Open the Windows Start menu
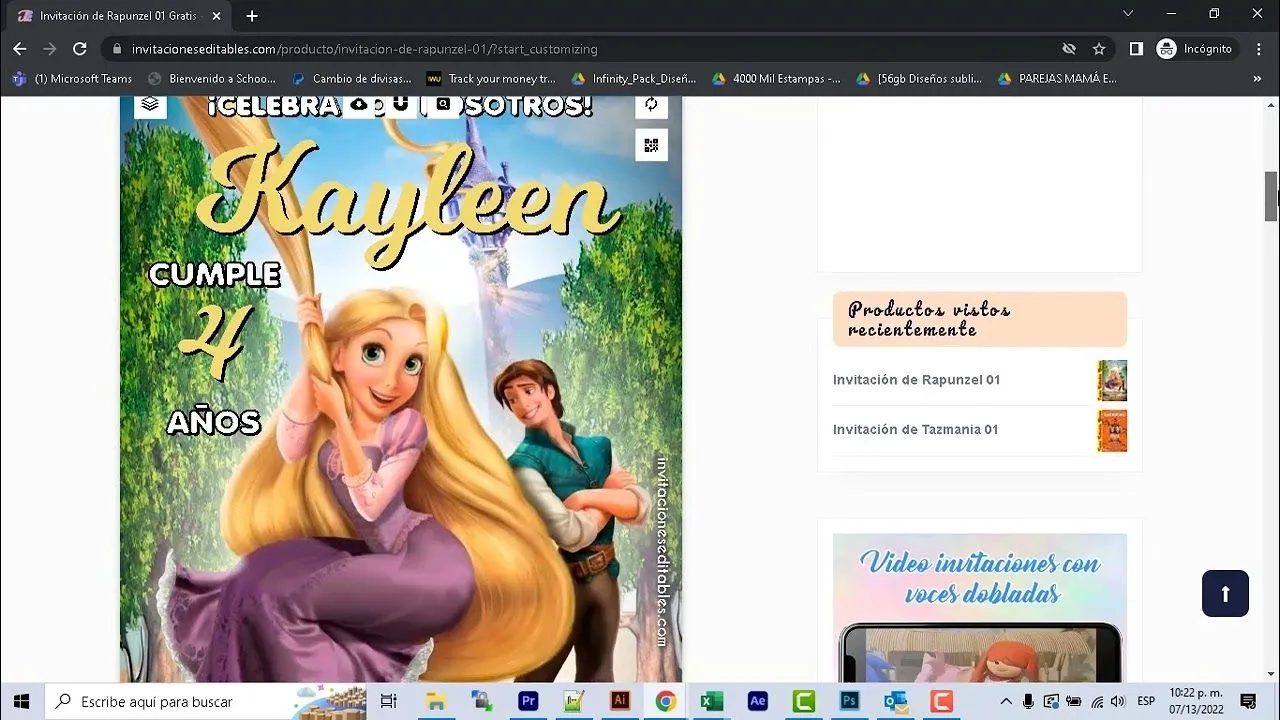The height and width of the screenshot is (720, 1280). (x=21, y=701)
